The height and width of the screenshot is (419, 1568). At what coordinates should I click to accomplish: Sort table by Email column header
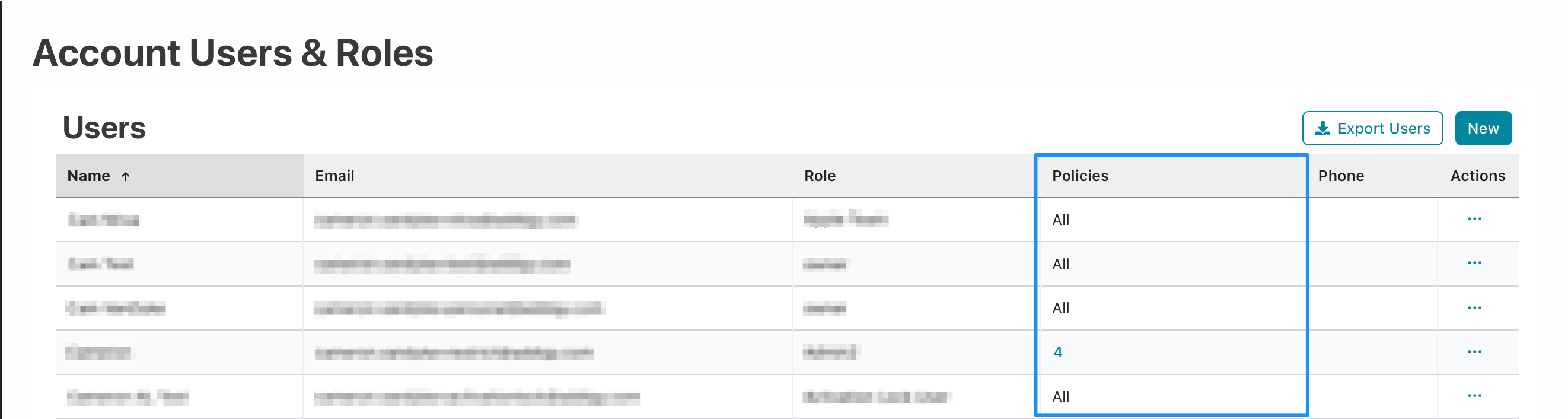pos(334,176)
